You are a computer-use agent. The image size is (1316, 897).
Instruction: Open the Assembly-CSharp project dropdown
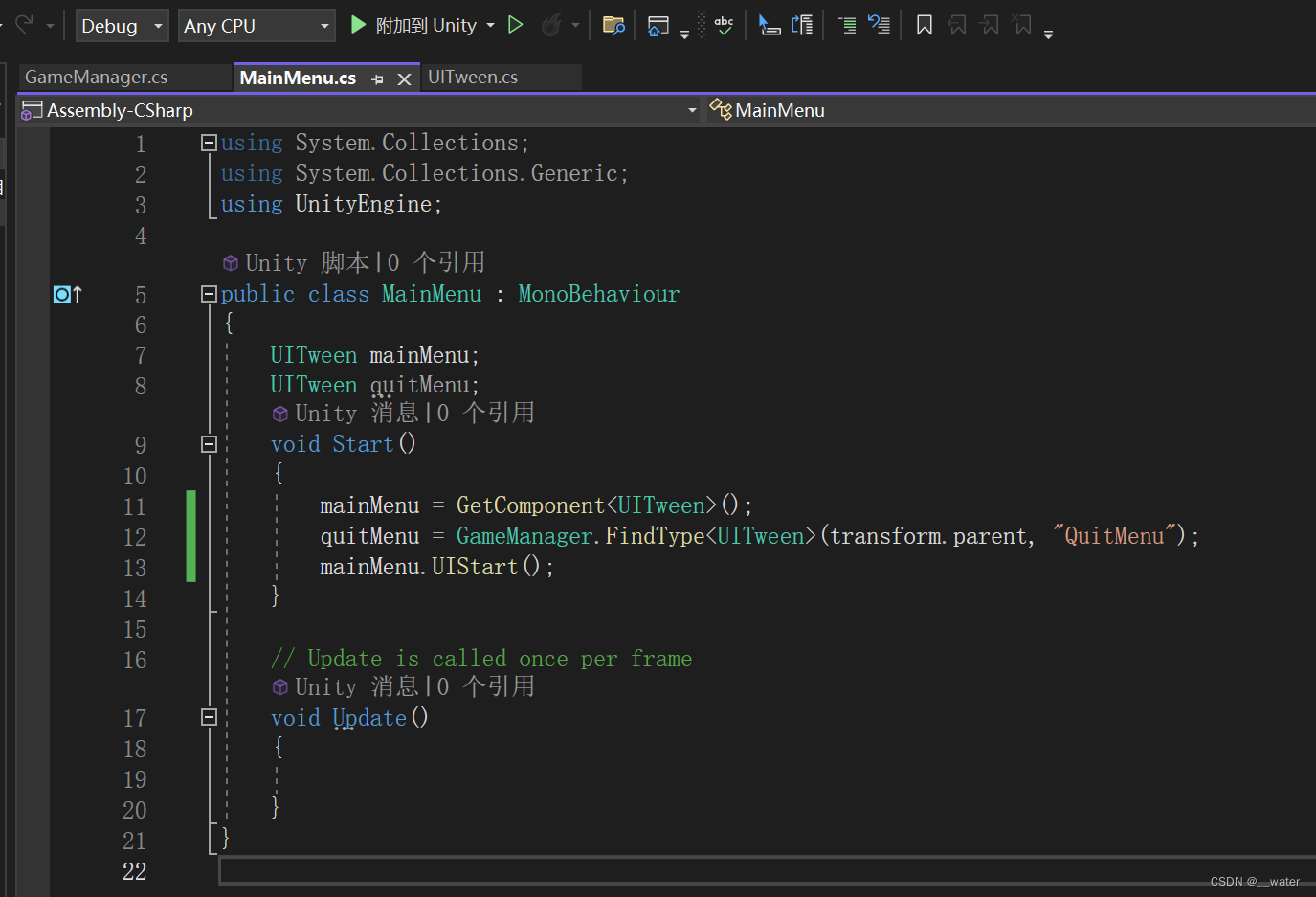point(359,110)
